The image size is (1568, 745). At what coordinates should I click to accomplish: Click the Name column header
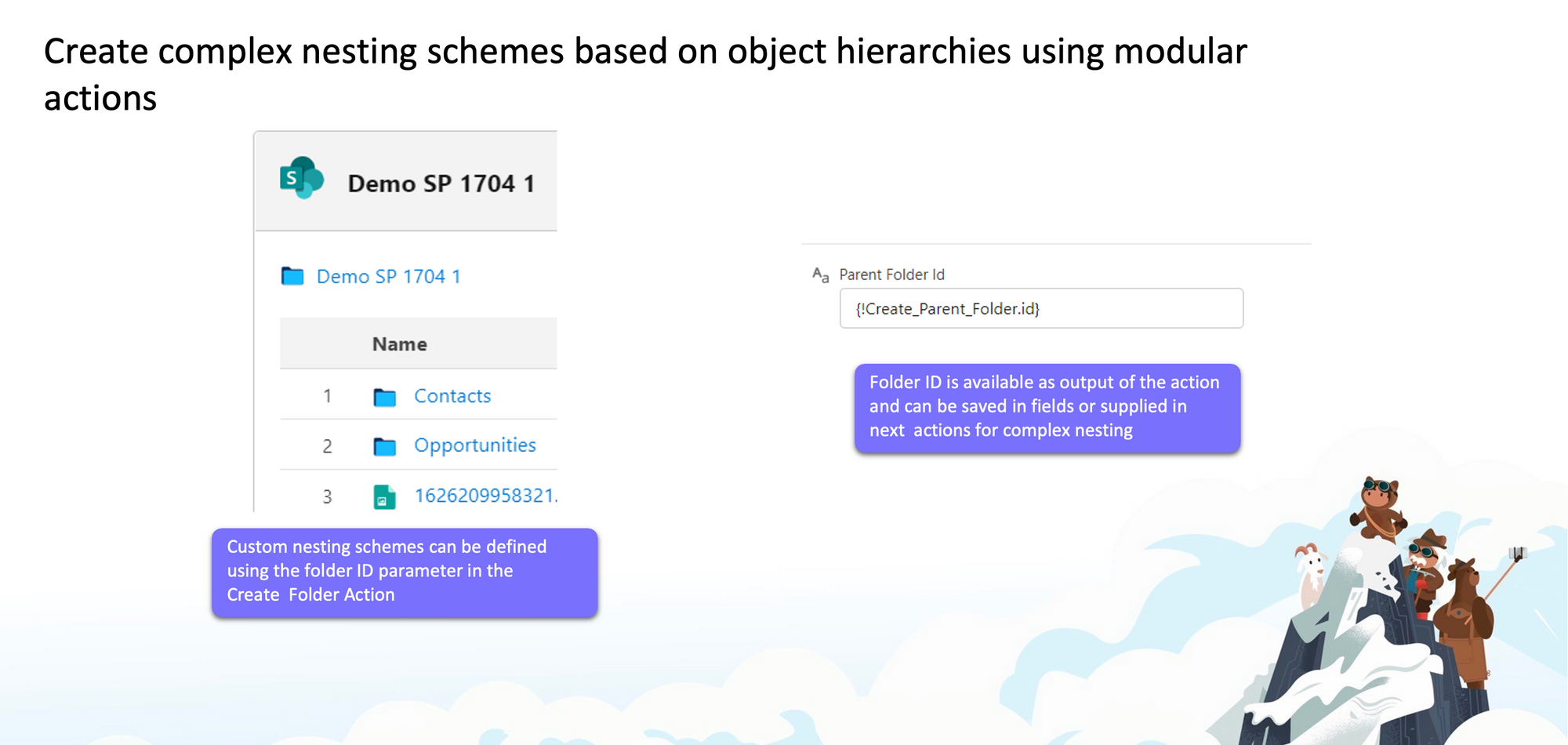click(x=399, y=343)
